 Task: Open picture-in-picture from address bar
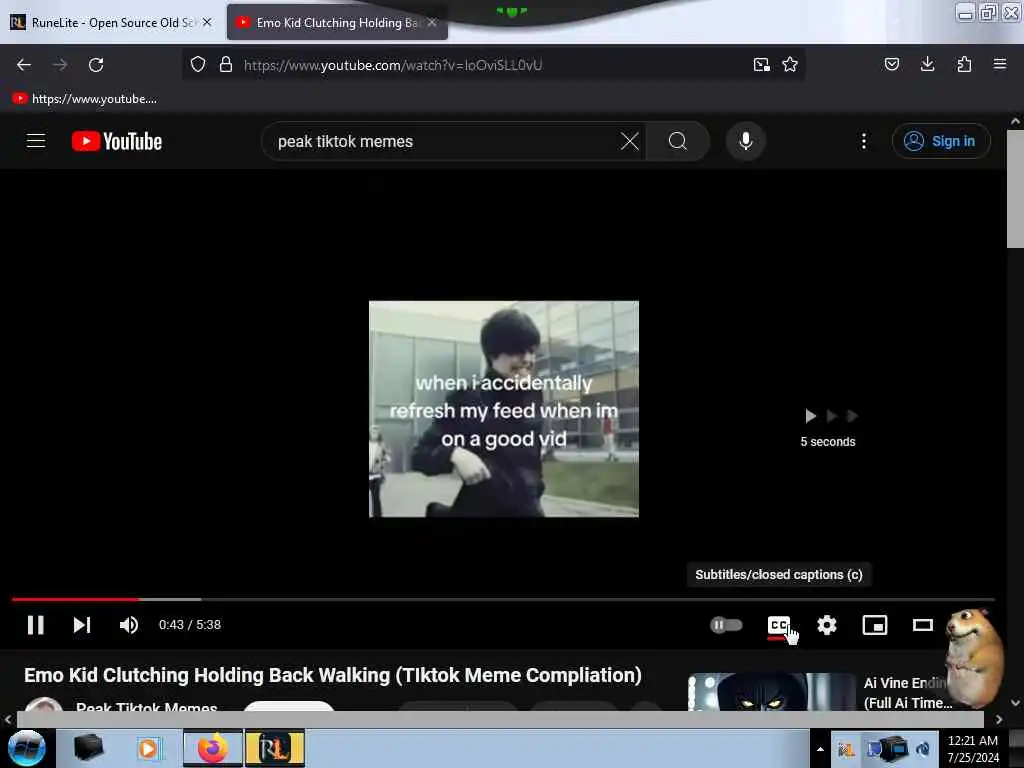761,65
